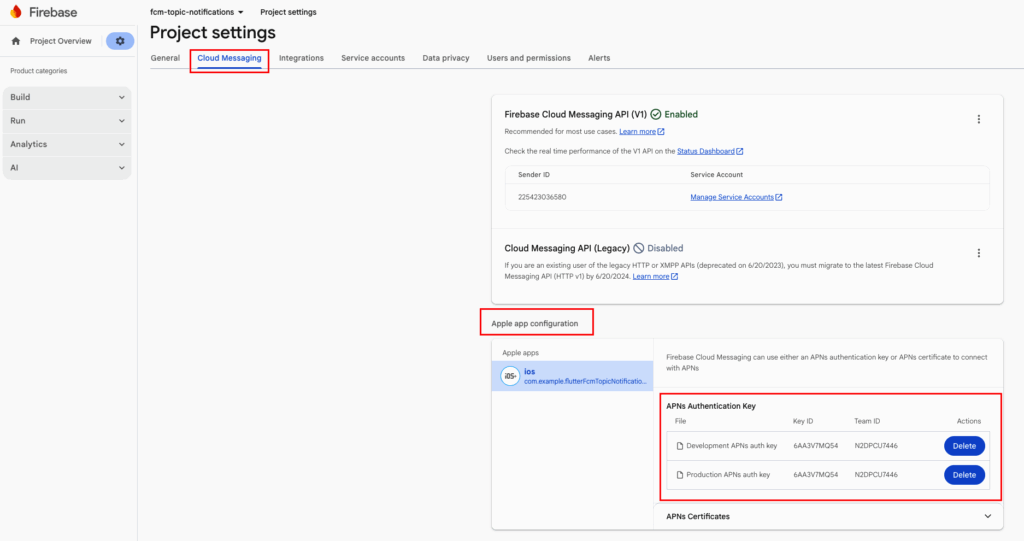Click the Production APNs auth key file icon

[679, 475]
